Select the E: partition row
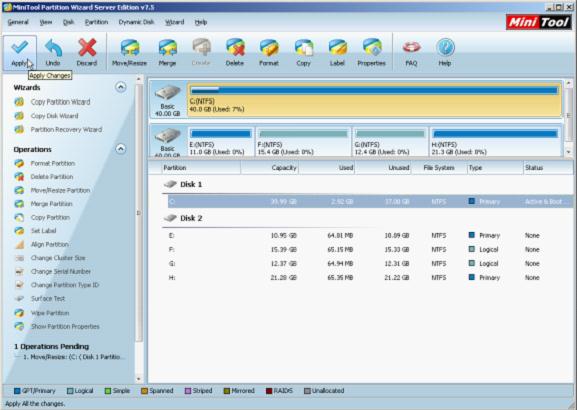Screen dimensions: 577x410 (x=371, y=236)
